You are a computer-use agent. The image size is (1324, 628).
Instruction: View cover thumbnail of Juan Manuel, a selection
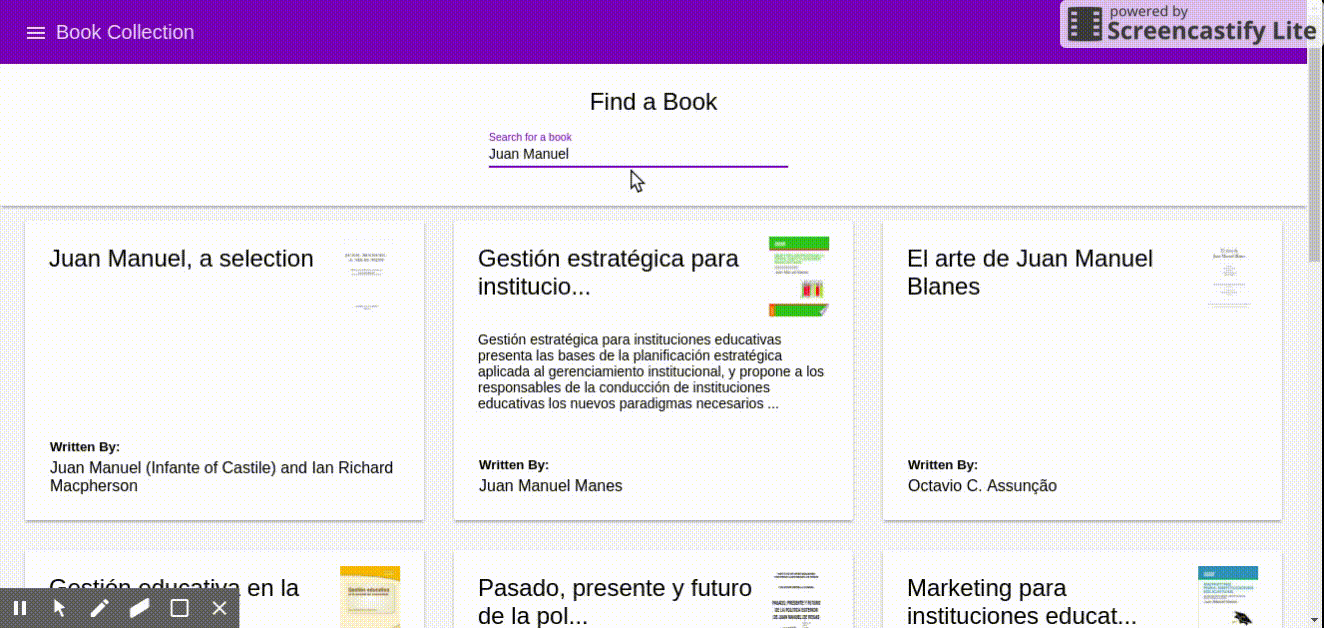coord(369,276)
